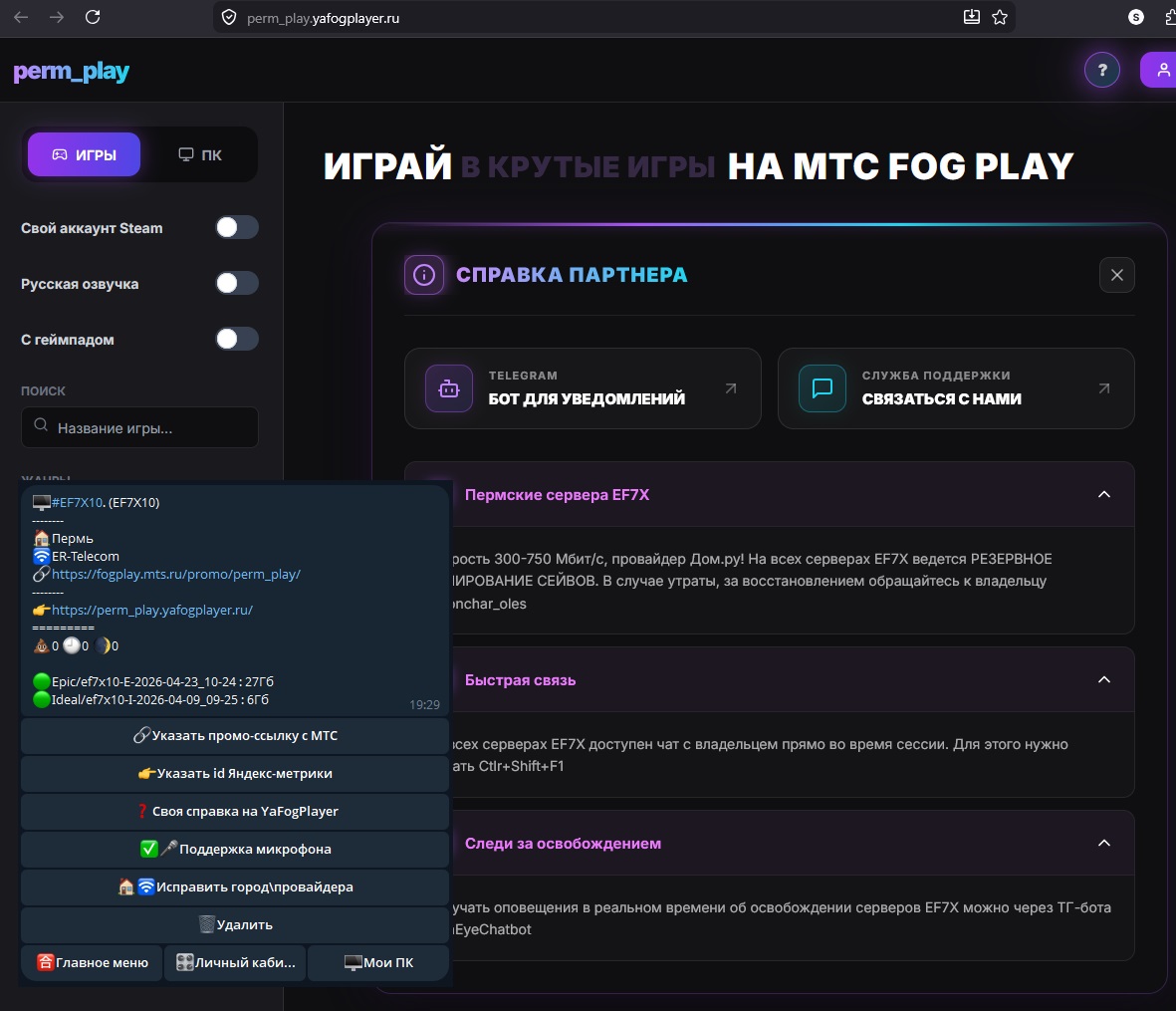Open the Связаться с нами support card

pyautogui.click(x=956, y=388)
